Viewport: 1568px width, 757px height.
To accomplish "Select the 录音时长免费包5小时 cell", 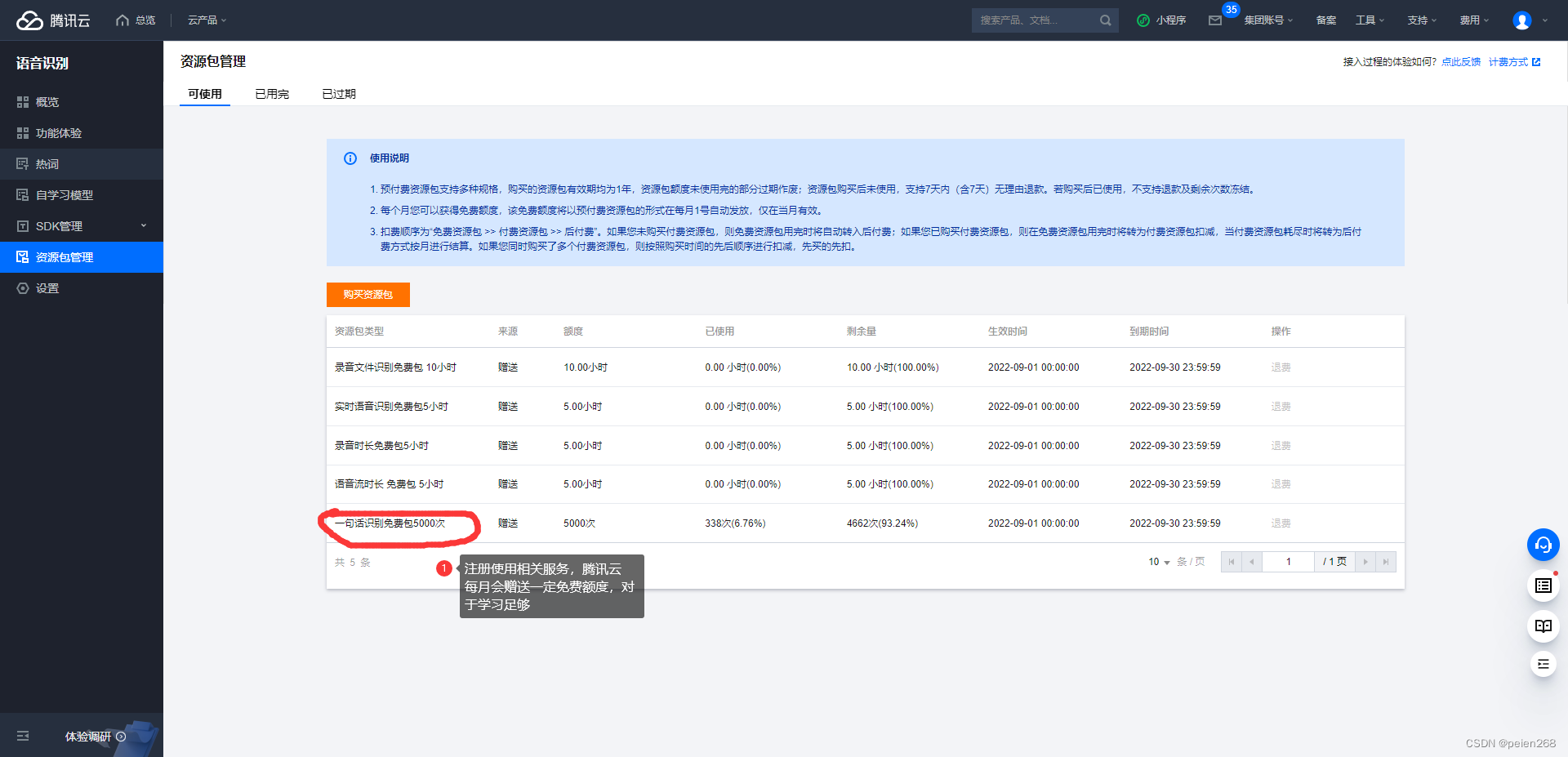I will 381,446.
